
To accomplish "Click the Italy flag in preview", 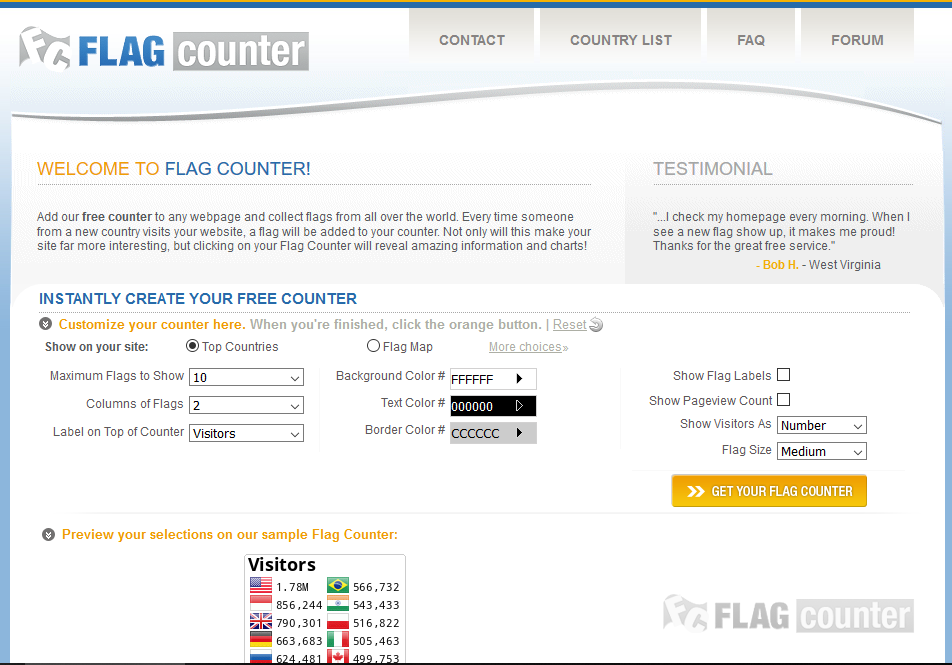I will click(338, 639).
